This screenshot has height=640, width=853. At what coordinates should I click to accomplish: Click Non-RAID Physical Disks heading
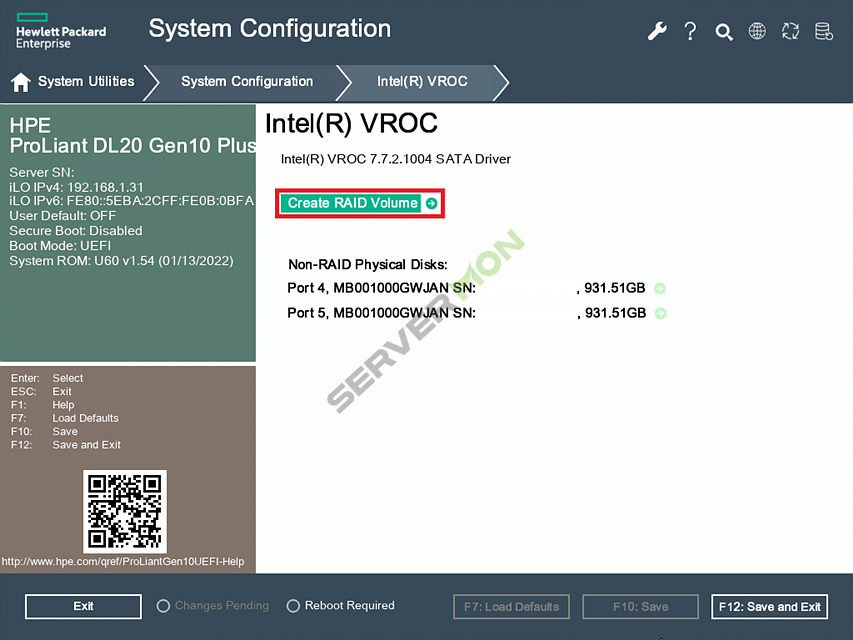coord(368,264)
